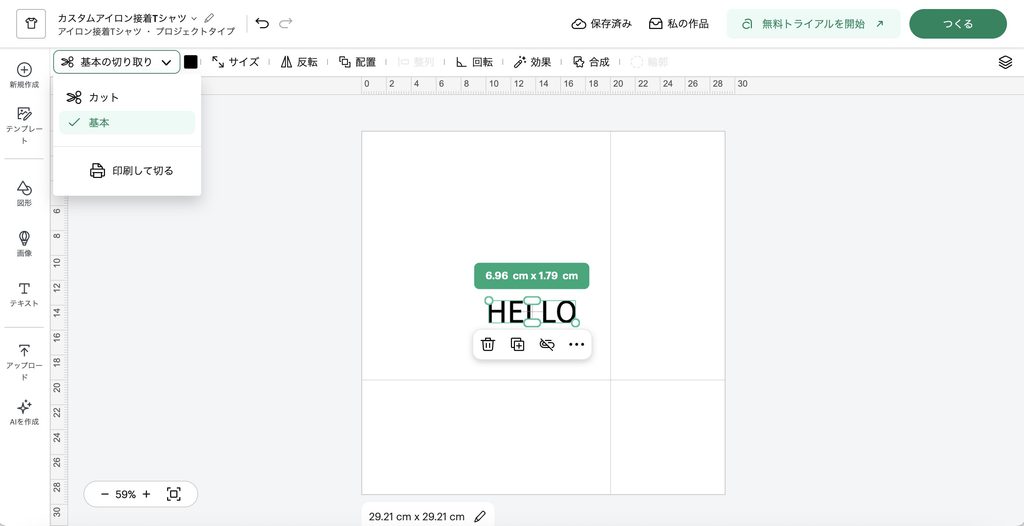Toggle visibility with crossed-eye icon
Viewport: 1024px width, 526px height.
coord(547,344)
